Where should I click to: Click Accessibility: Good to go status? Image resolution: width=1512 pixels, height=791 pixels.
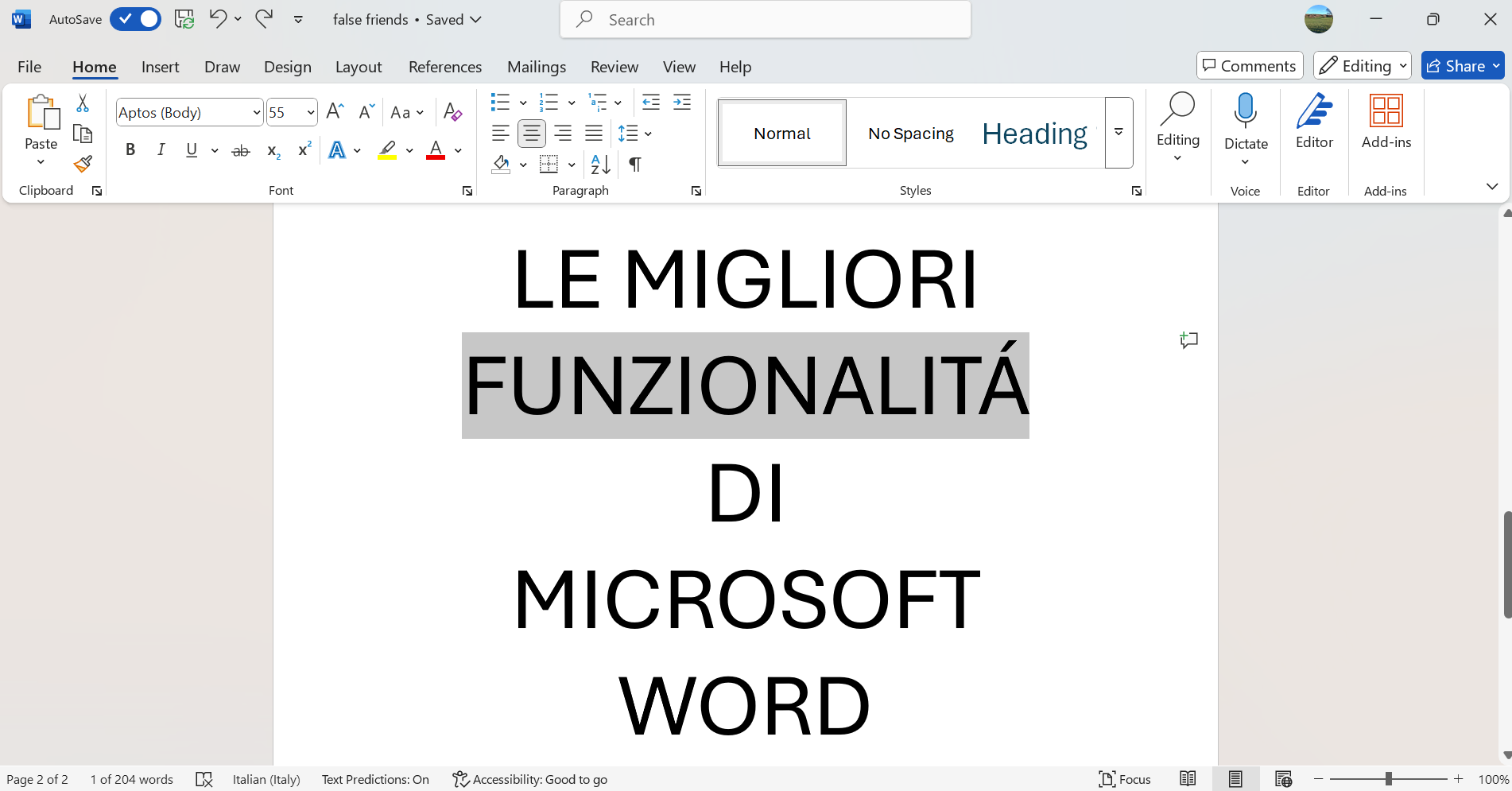click(530, 780)
